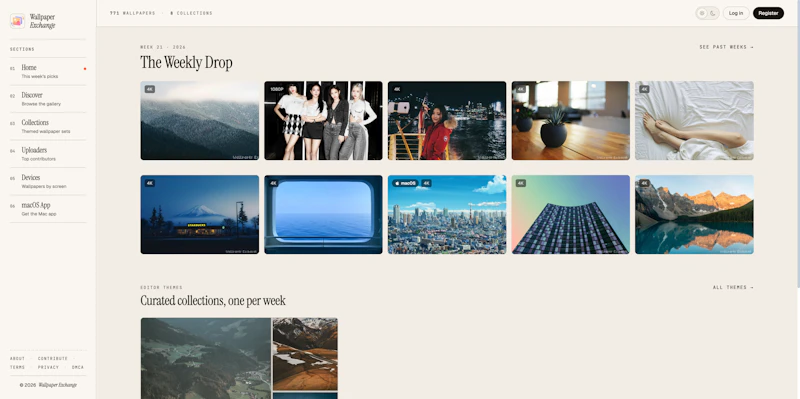Open the woman in red jacket wallpaper
Image resolution: width=800 pixels, height=399 pixels.
coord(447,120)
